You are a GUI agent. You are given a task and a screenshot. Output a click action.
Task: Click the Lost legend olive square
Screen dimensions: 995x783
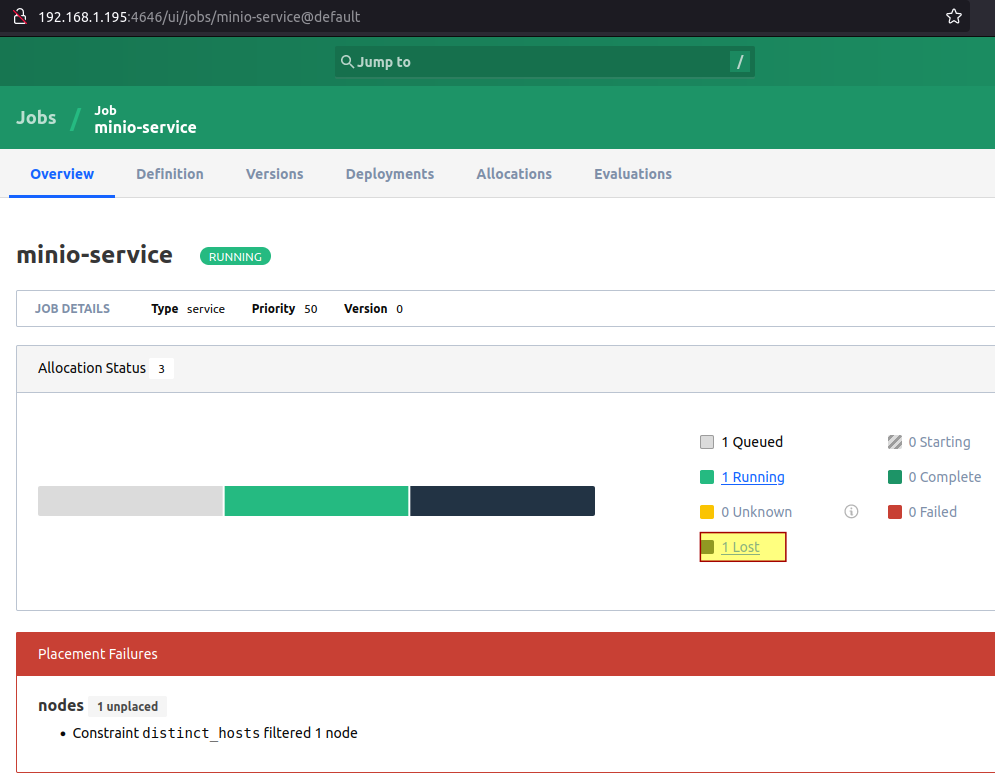[707, 546]
